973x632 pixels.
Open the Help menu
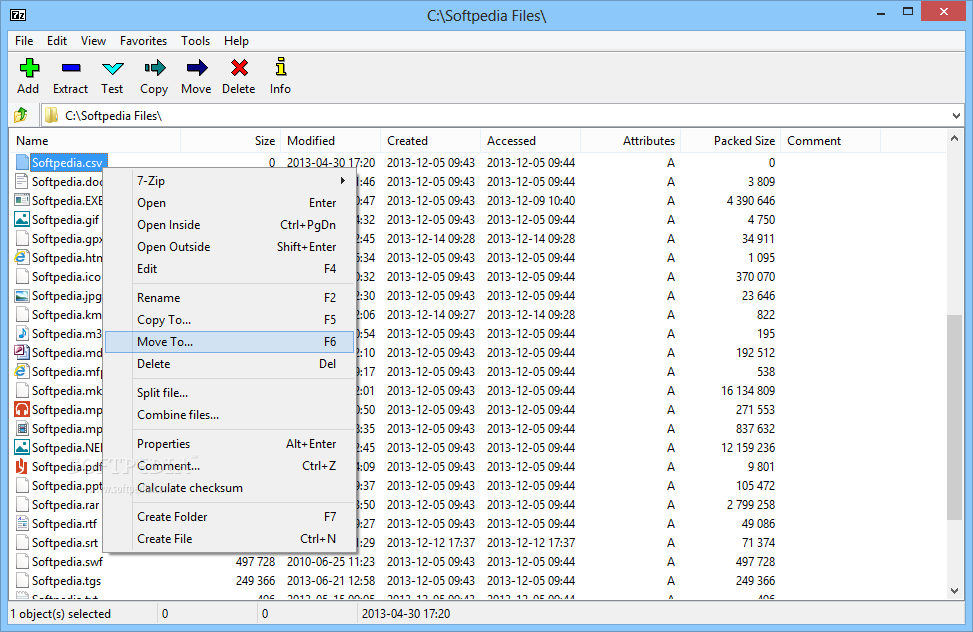tap(236, 41)
